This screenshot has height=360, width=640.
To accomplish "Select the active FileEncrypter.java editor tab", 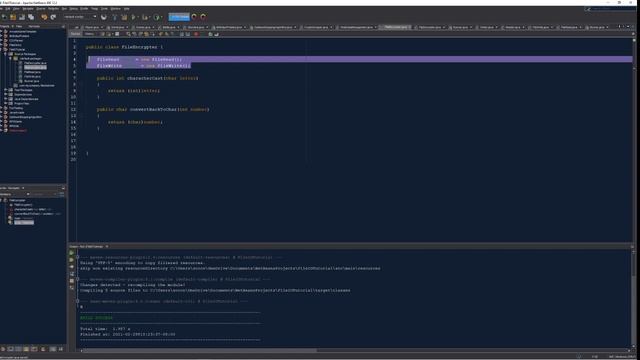I will click(x=395, y=27).
